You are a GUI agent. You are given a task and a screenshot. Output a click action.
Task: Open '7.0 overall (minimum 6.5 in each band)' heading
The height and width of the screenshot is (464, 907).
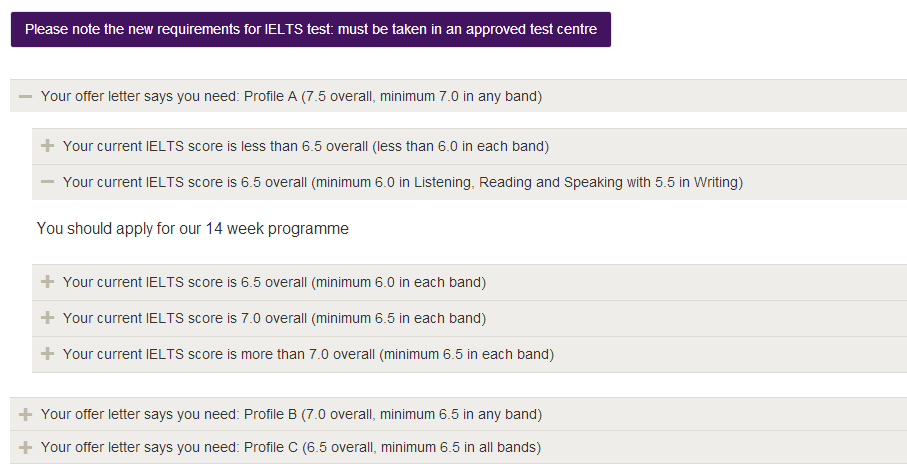click(x=274, y=318)
